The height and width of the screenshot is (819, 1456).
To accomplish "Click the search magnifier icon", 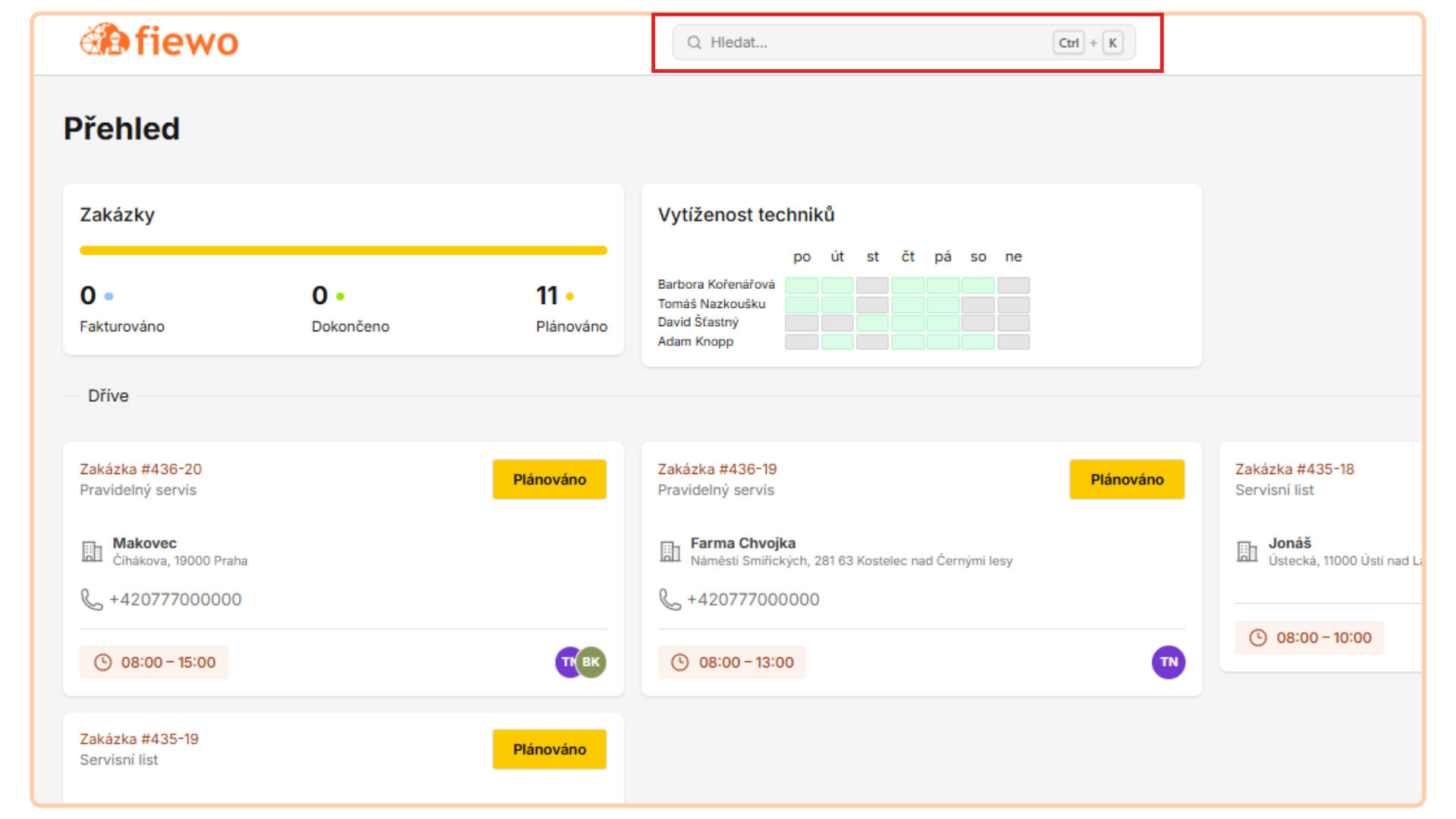I will (x=694, y=42).
